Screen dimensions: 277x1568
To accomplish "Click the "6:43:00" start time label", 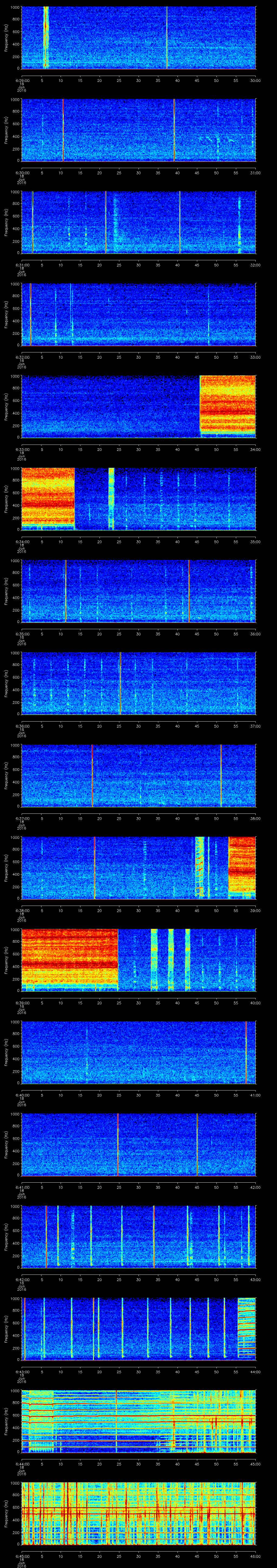I will tap(22, 1371).
